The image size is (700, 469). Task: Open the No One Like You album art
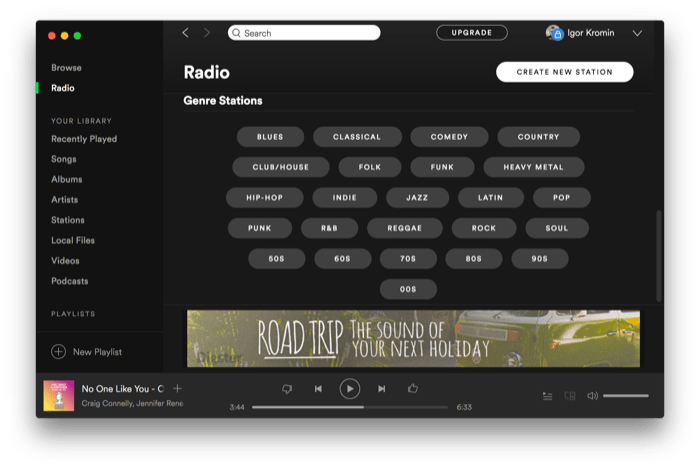[x=58, y=395]
